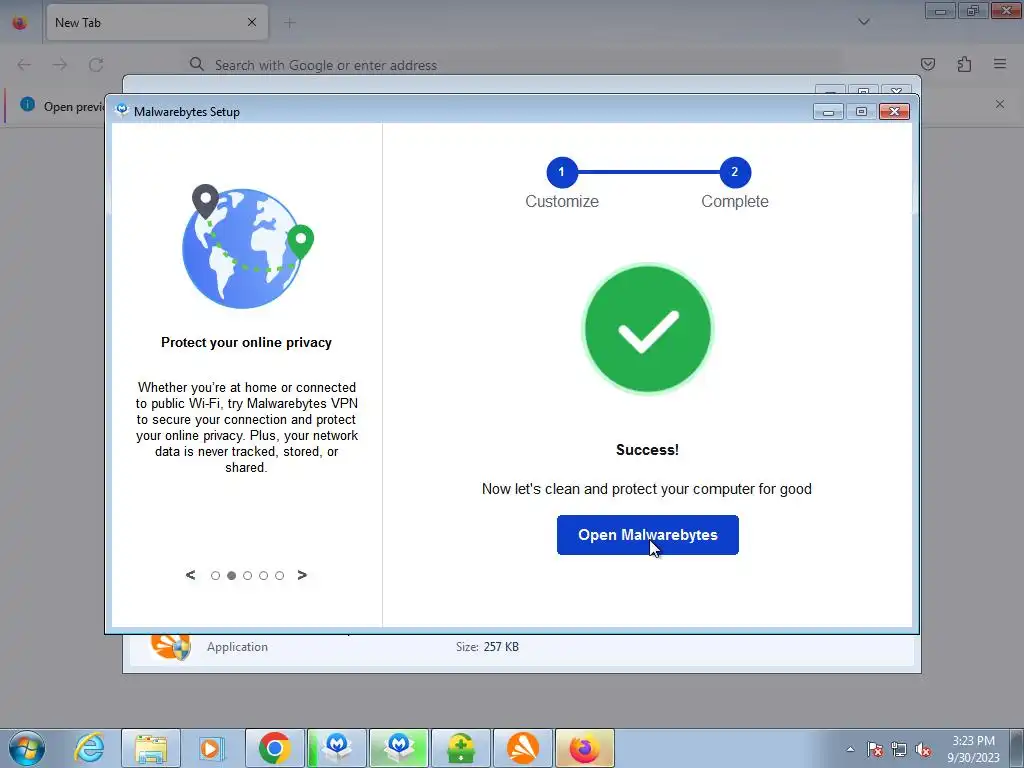Expand Firefox list all tabs chevron
1024x768 pixels.
[x=864, y=22]
